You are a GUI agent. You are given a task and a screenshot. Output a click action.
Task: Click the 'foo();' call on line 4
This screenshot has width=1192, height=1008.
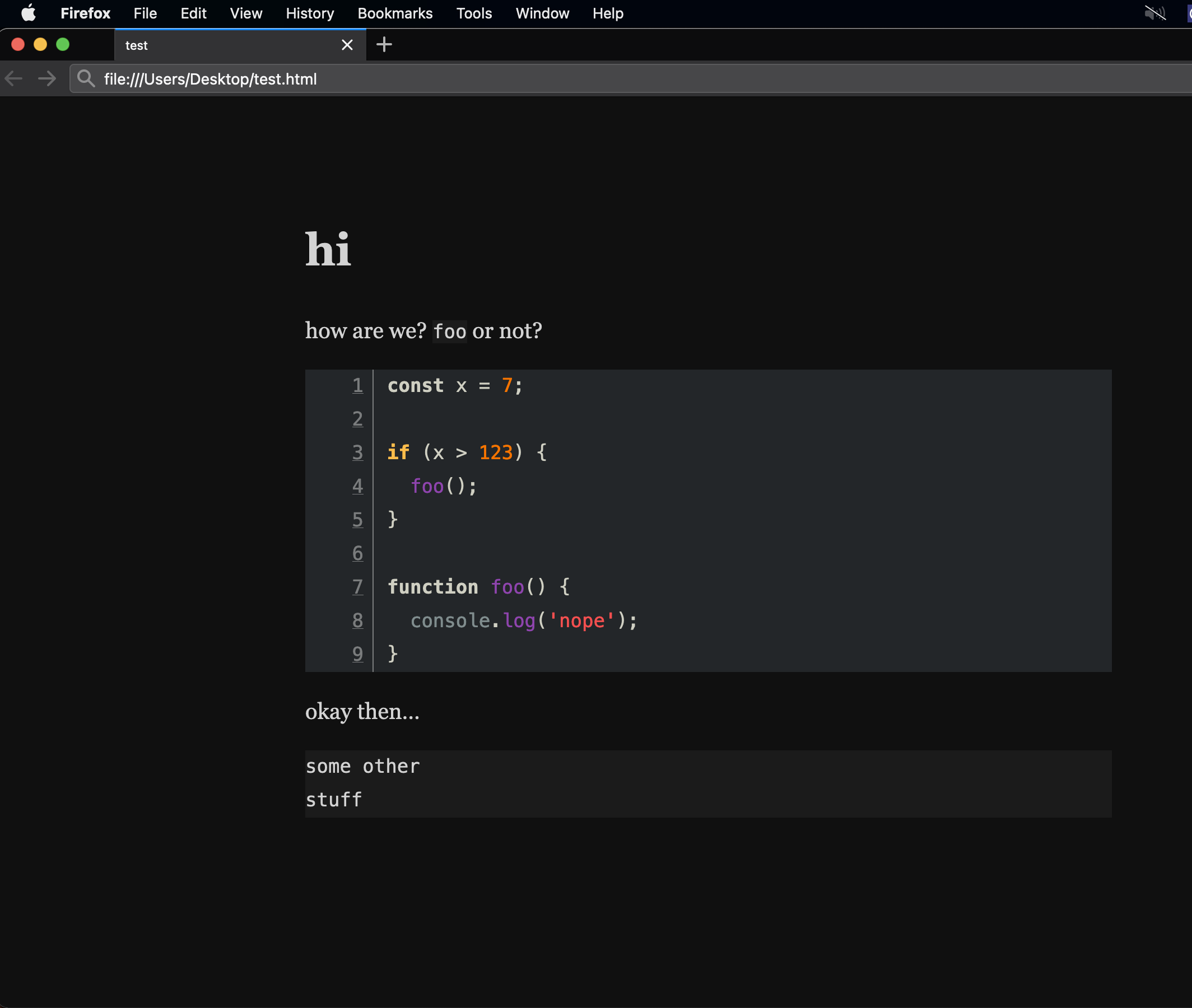[x=444, y=486]
